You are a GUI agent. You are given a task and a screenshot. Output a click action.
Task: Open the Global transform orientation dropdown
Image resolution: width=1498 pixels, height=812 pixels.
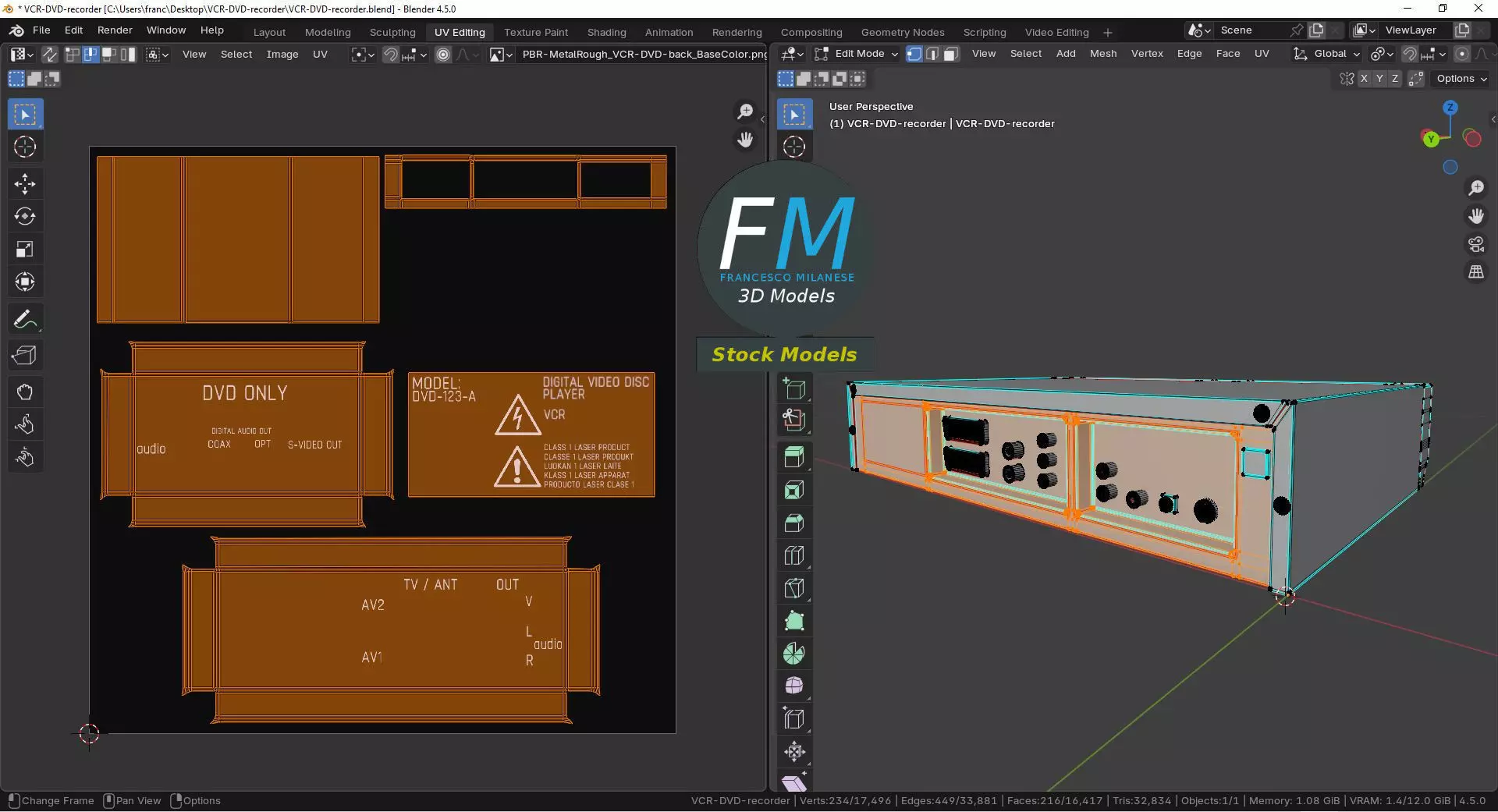[1327, 54]
